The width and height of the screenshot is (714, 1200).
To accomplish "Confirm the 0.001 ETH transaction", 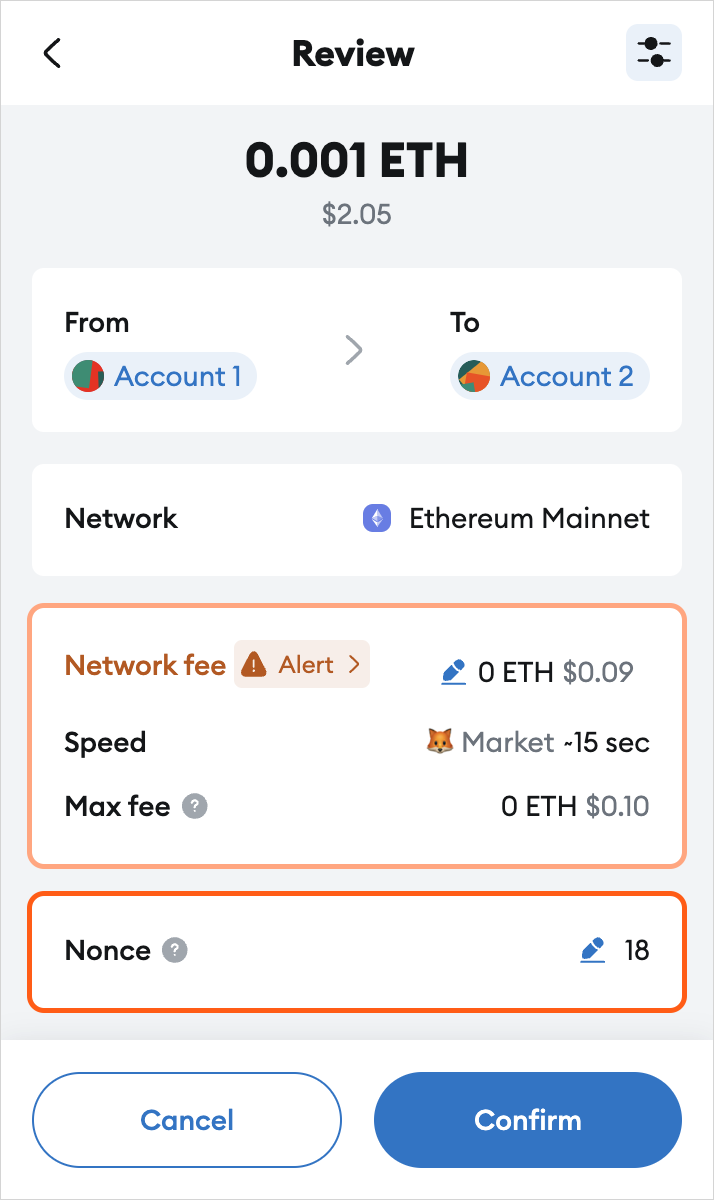I will click(528, 1120).
